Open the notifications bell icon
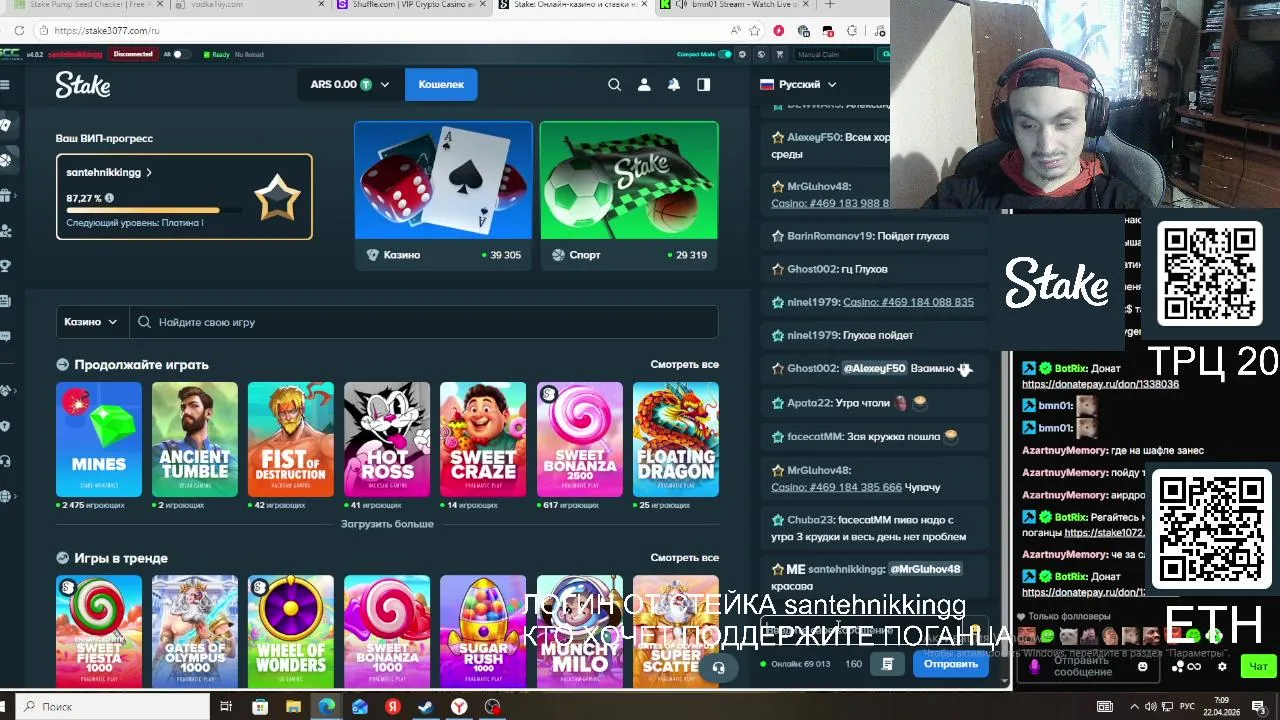Screen dimensions: 1280x720 coord(674,85)
